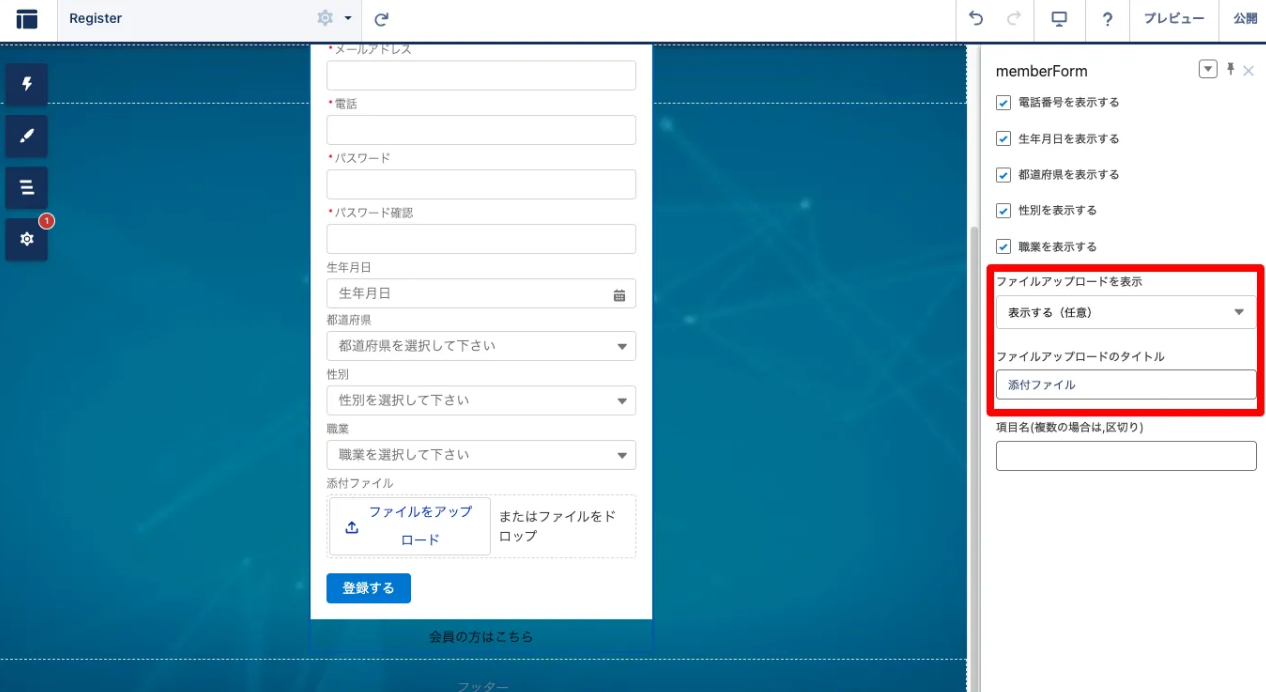Click the 公開 publish menu item

(1244, 19)
